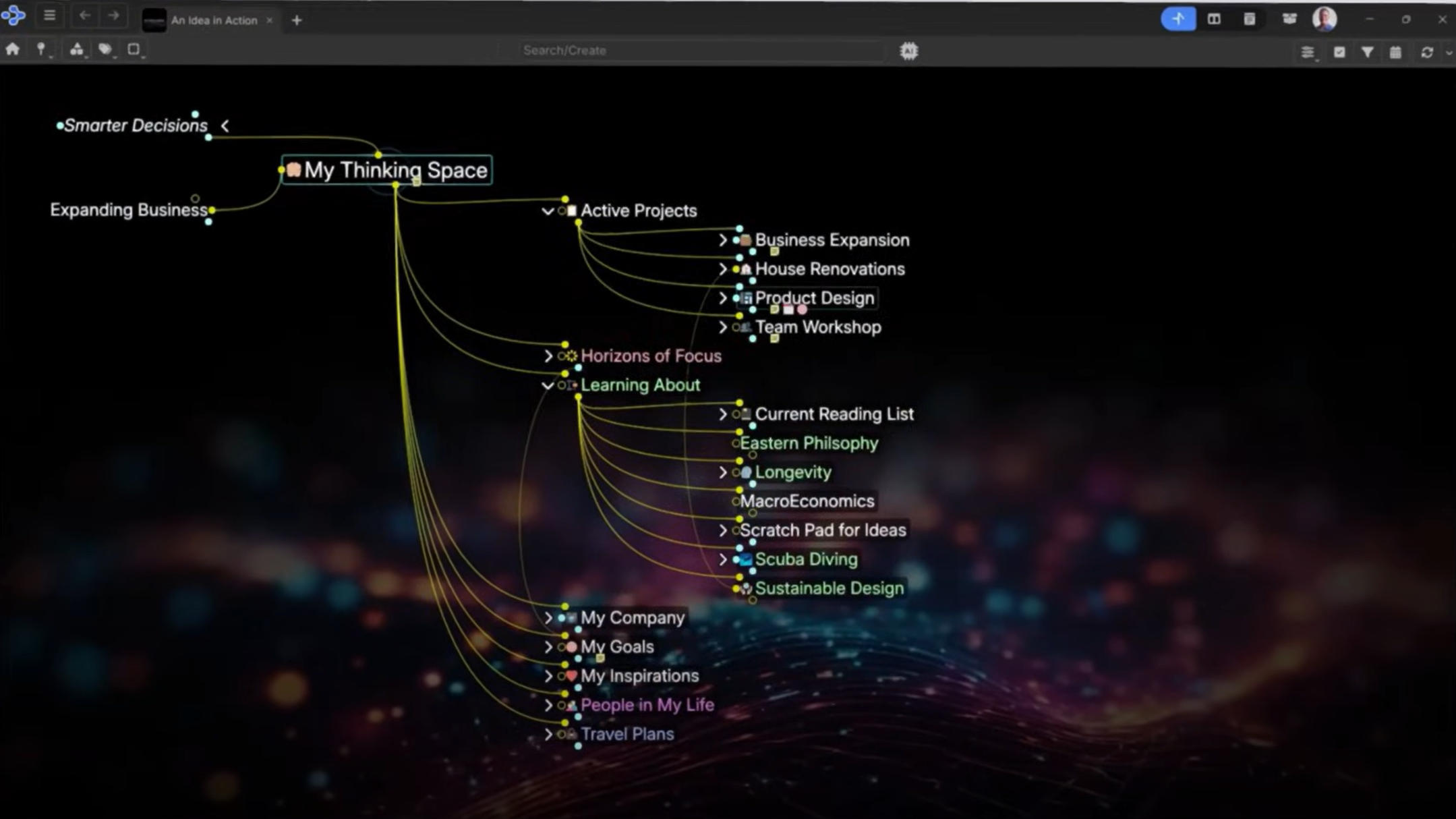Collapse the Active Projects branch
1456x819 pixels.
point(548,211)
